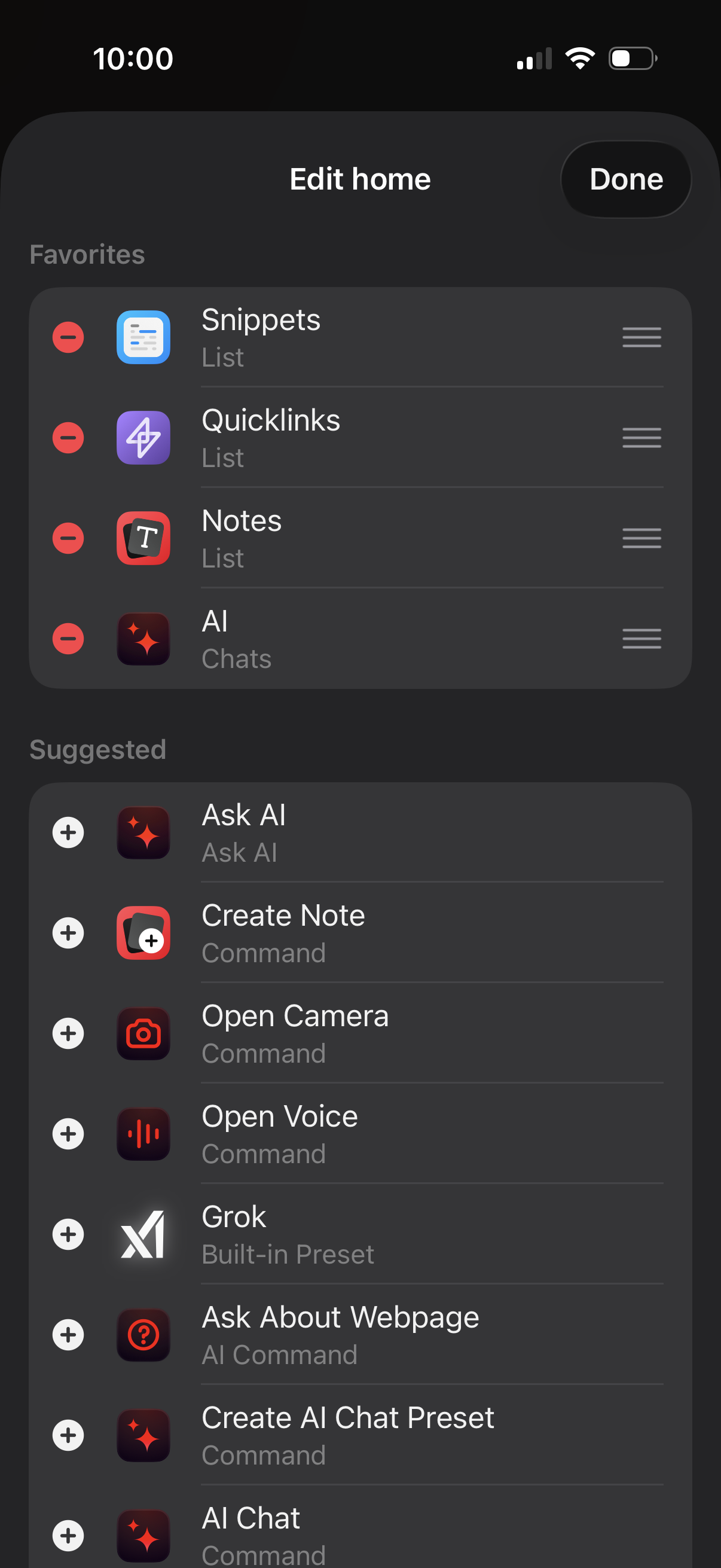721x1568 pixels.
Task: Add Ask About Webpage to favorites
Action: [68, 1335]
